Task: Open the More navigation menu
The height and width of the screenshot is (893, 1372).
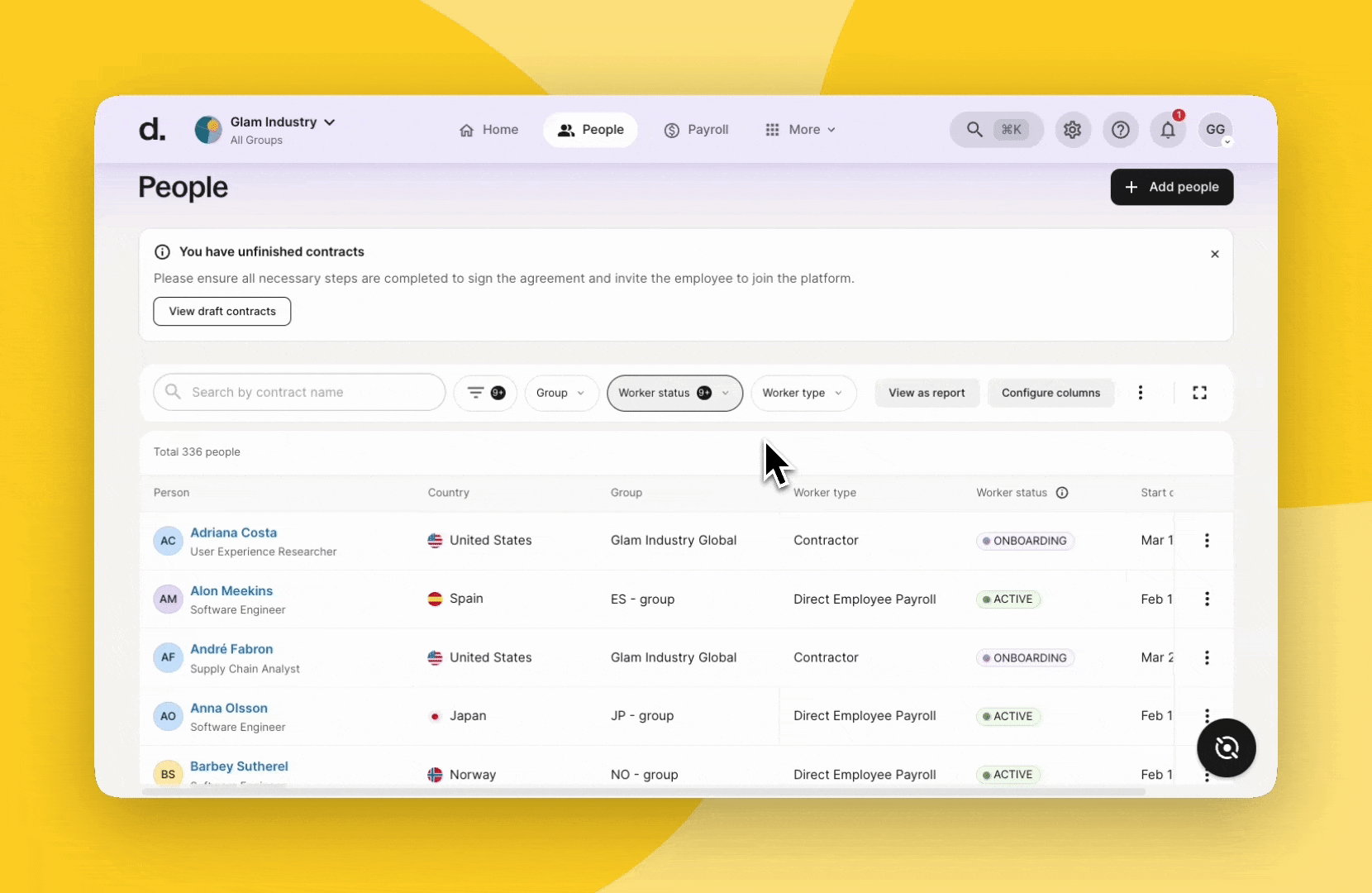Action: [x=800, y=130]
